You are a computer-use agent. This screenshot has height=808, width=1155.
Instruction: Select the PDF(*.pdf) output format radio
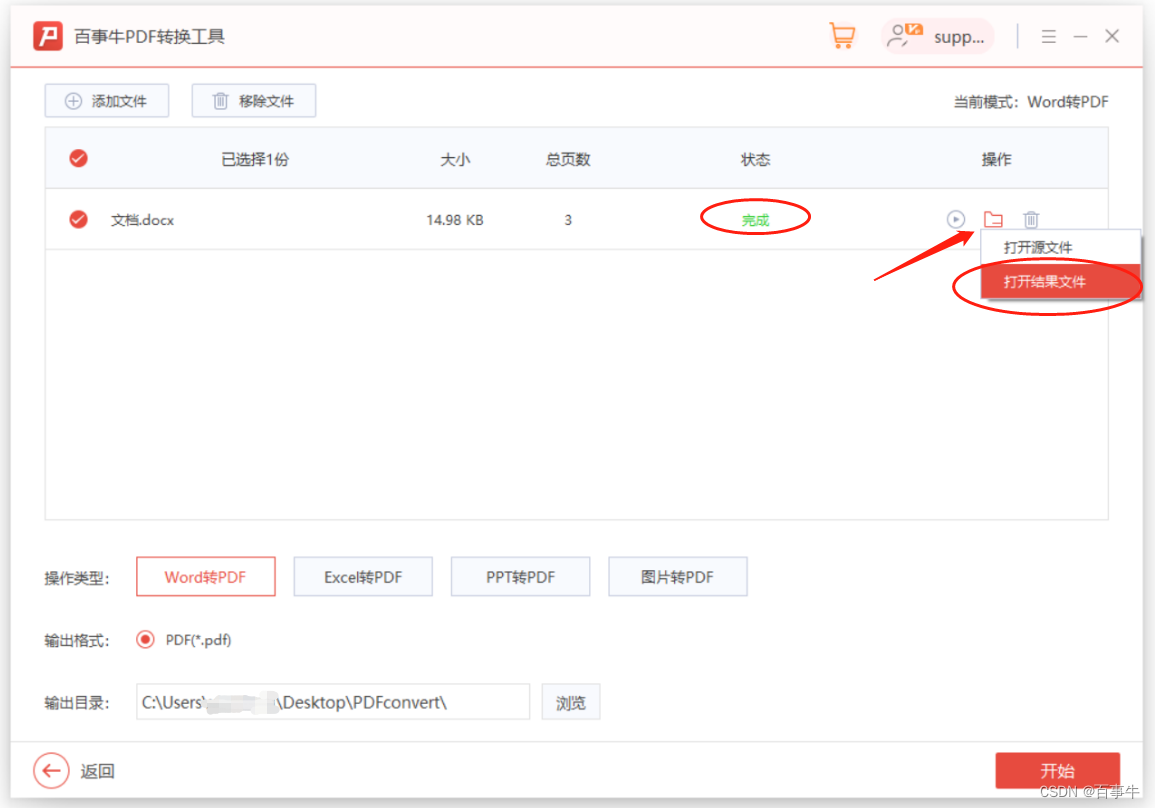coord(145,639)
